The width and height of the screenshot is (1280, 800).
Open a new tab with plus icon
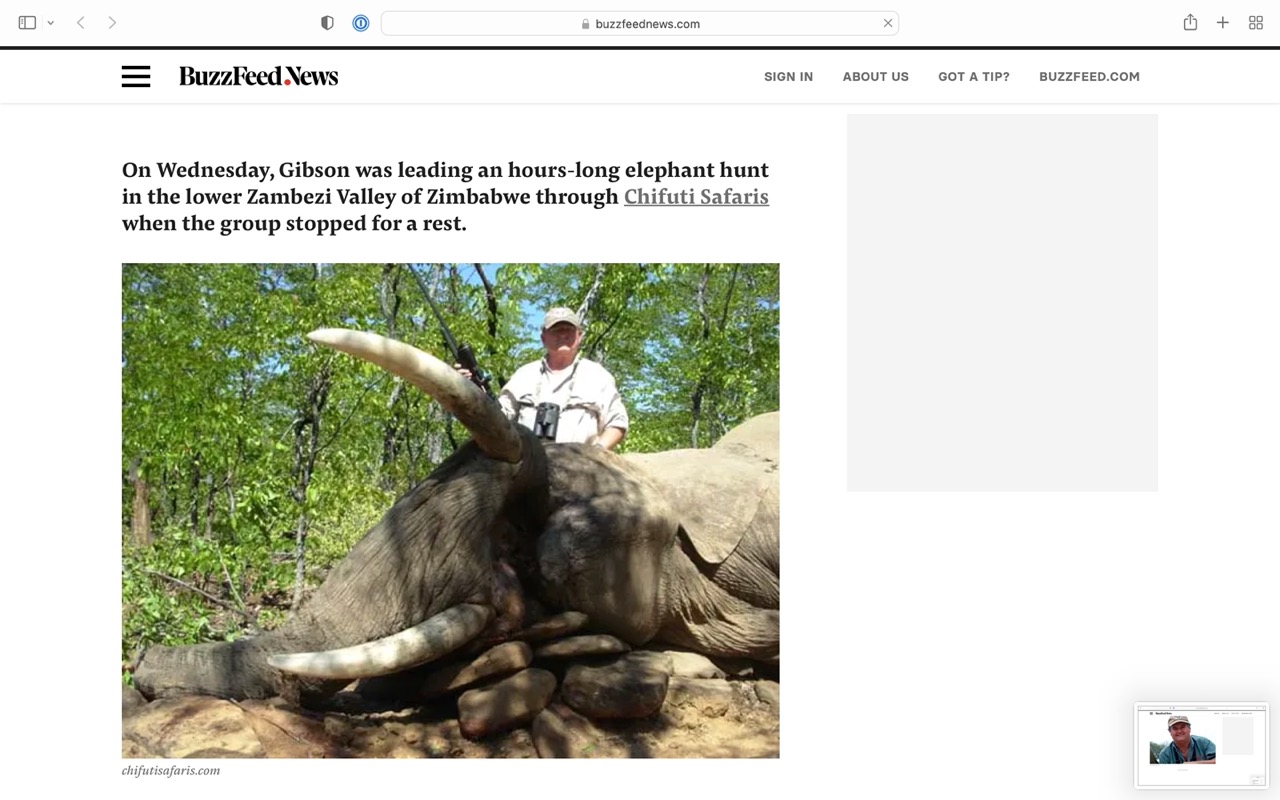[1222, 23]
